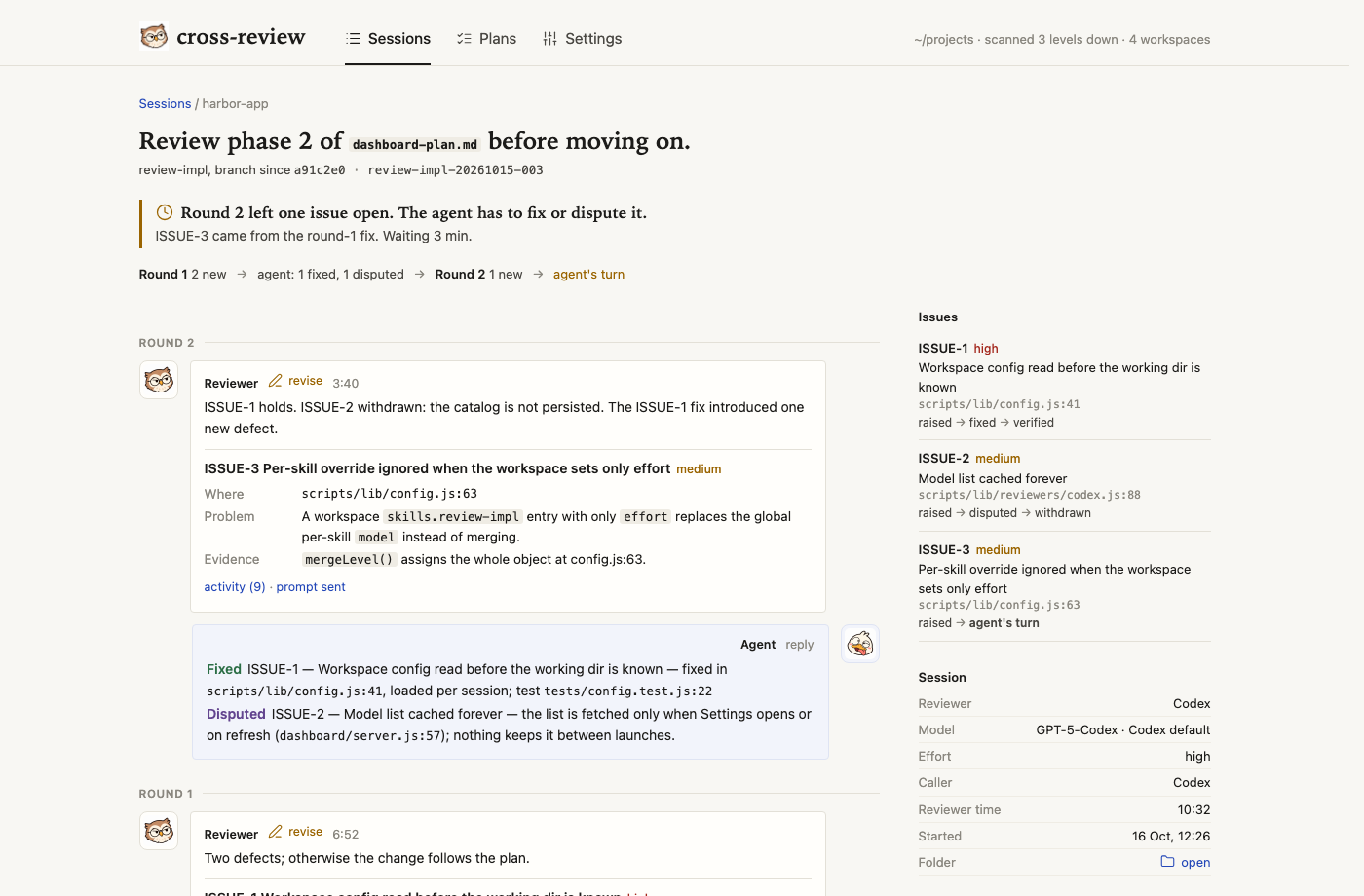Click the Settings sliders icon
This screenshot has height=896, width=1364.
point(549,39)
